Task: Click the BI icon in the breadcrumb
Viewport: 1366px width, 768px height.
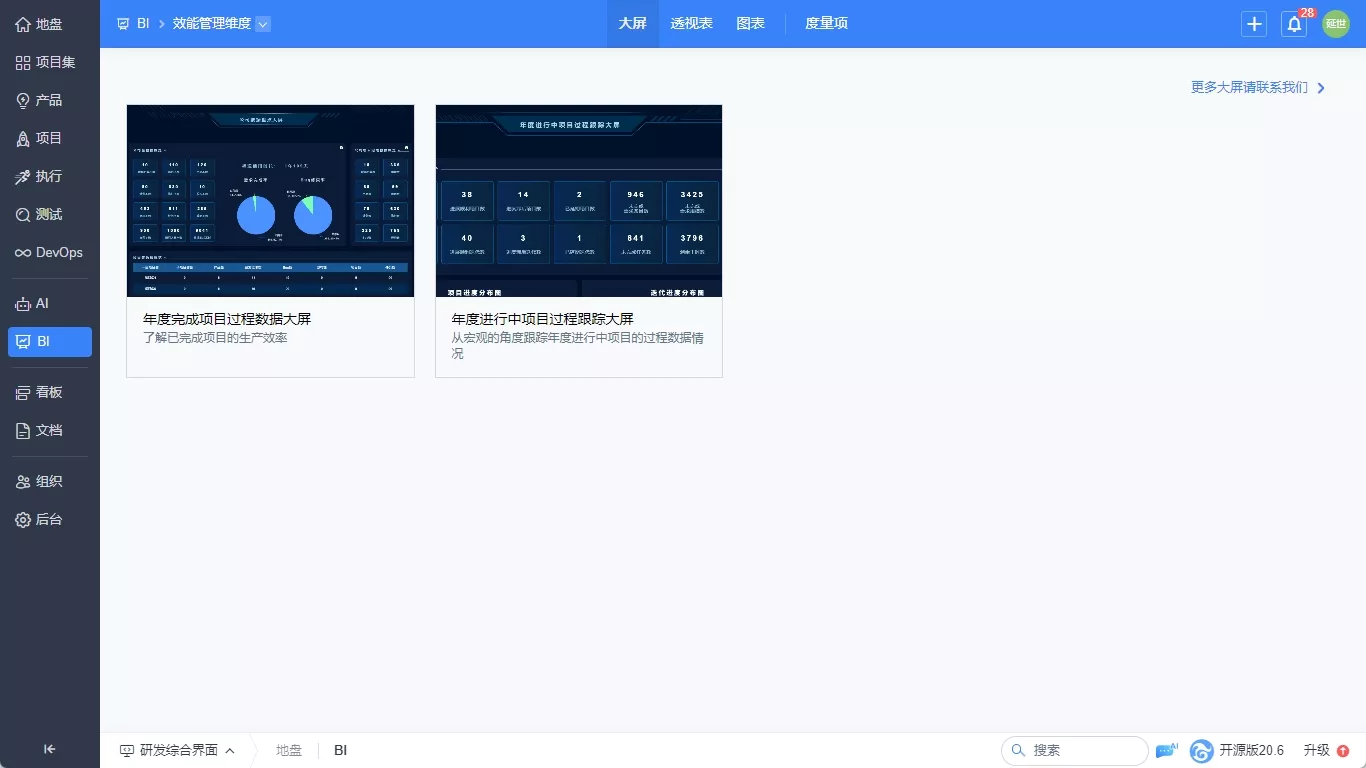Action: (123, 24)
